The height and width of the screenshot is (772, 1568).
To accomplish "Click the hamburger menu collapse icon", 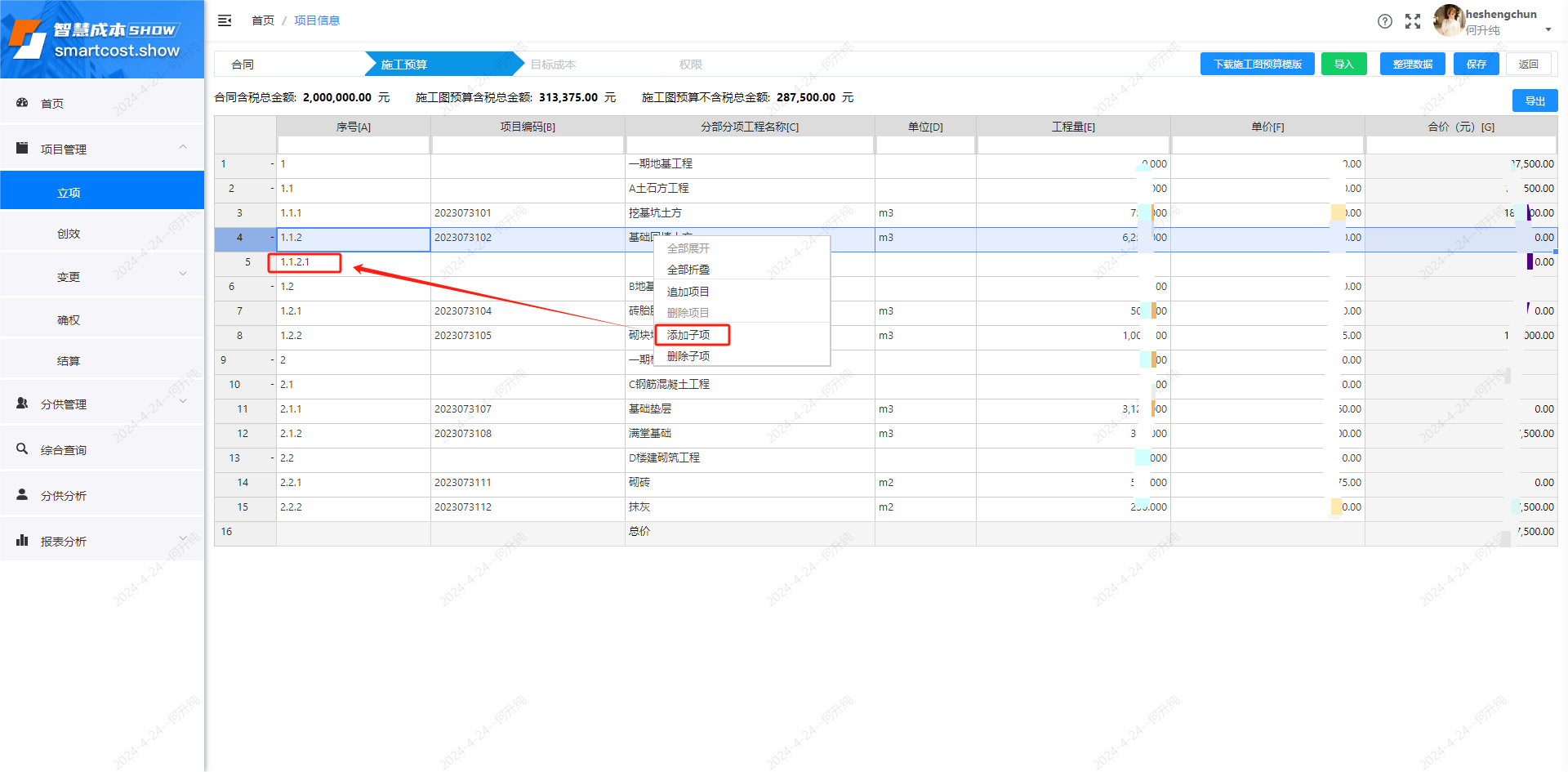I will [x=225, y=20].
